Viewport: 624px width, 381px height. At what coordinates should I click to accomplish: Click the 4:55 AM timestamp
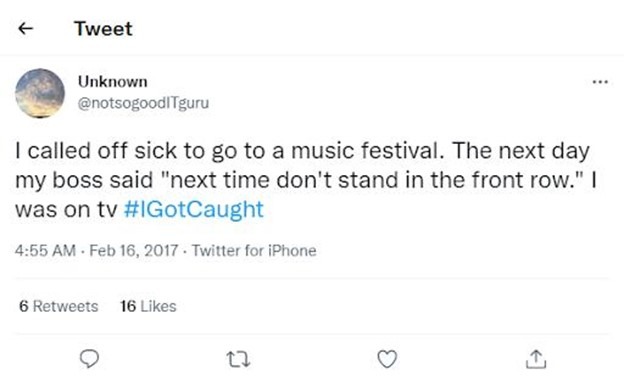[45, 250]
